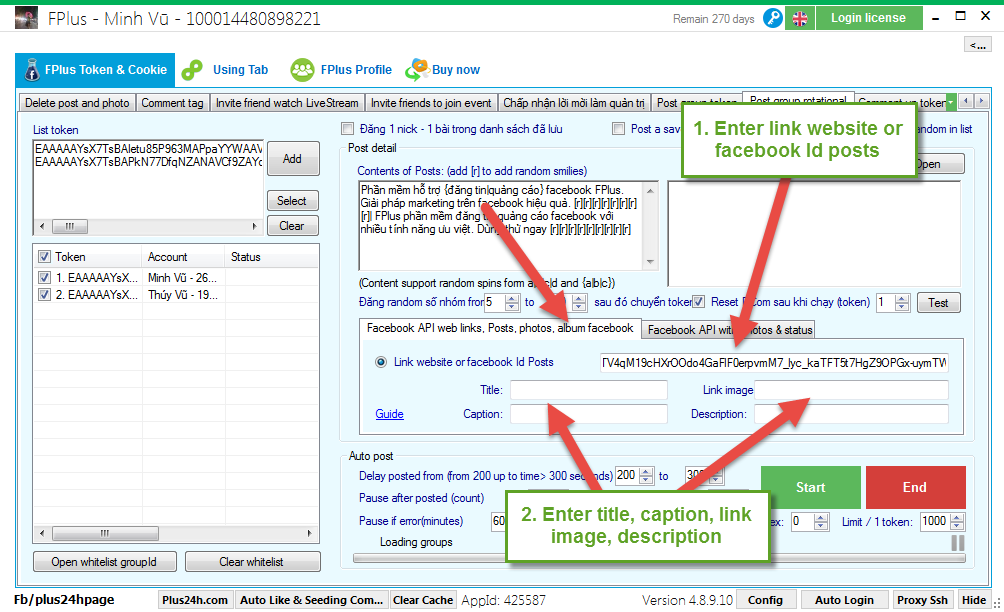This screenshot has width=1004, height=612.
Task: Click the Clear whitelist button
Action: pyautogui.click(x=252, y=562)
